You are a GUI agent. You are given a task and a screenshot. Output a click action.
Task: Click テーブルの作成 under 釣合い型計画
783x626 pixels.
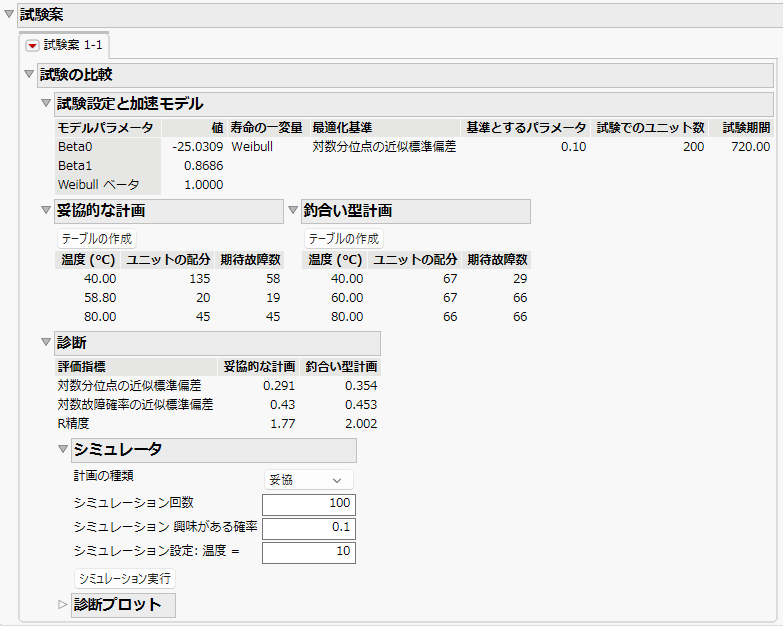(344, 239)
